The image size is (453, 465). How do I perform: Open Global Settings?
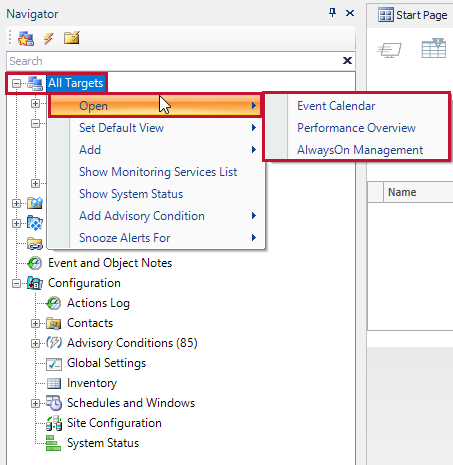coord(107,363)
